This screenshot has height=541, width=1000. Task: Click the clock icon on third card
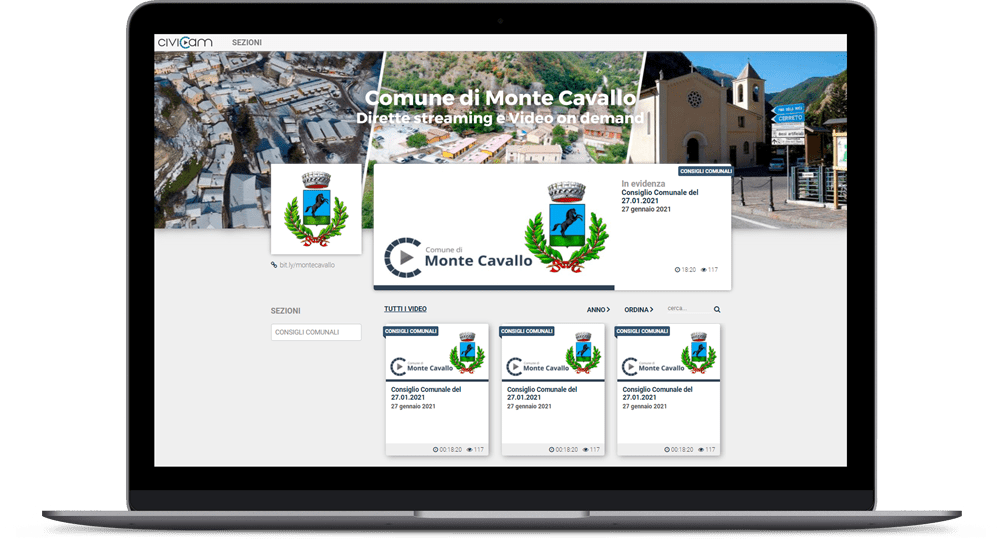(667, 450)
